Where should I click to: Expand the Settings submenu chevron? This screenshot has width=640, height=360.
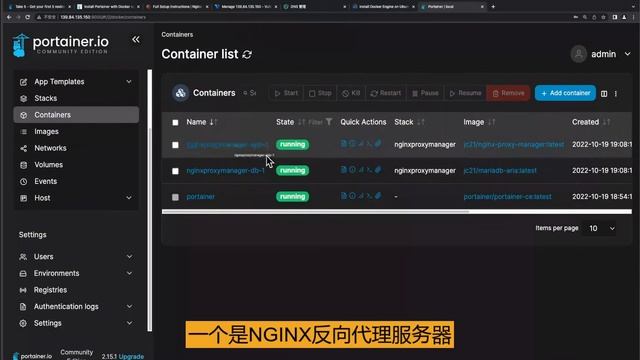[129, 323]
